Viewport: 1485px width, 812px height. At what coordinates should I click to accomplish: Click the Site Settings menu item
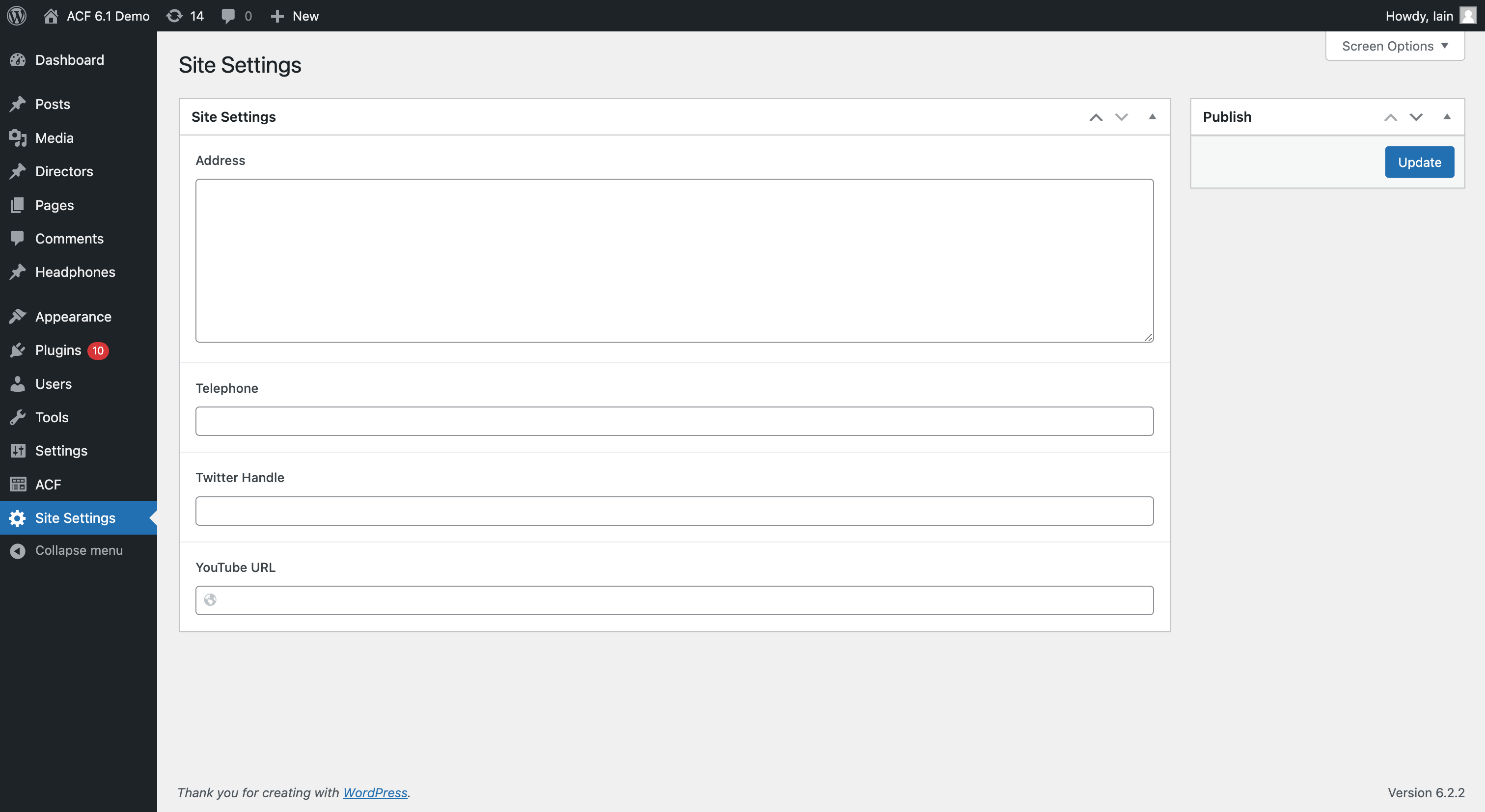75,517
